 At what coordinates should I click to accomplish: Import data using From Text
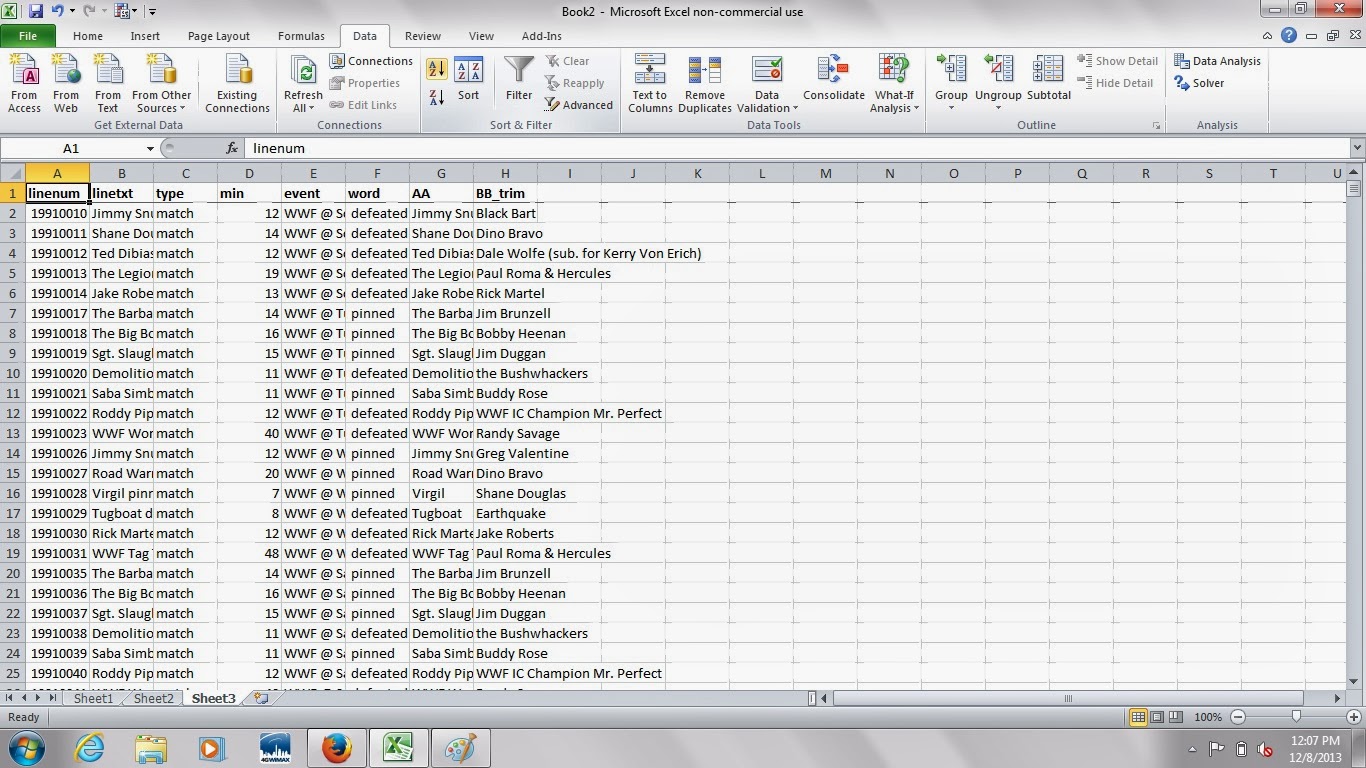click(x=108, y=84)
